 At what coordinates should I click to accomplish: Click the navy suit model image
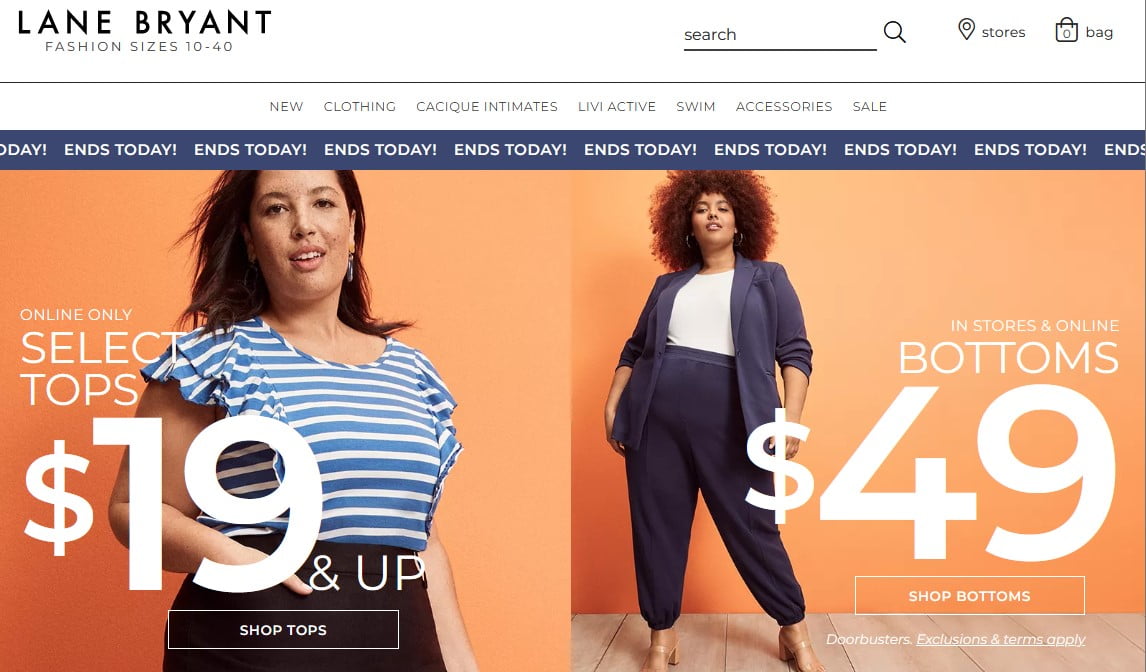pos(858,420)
